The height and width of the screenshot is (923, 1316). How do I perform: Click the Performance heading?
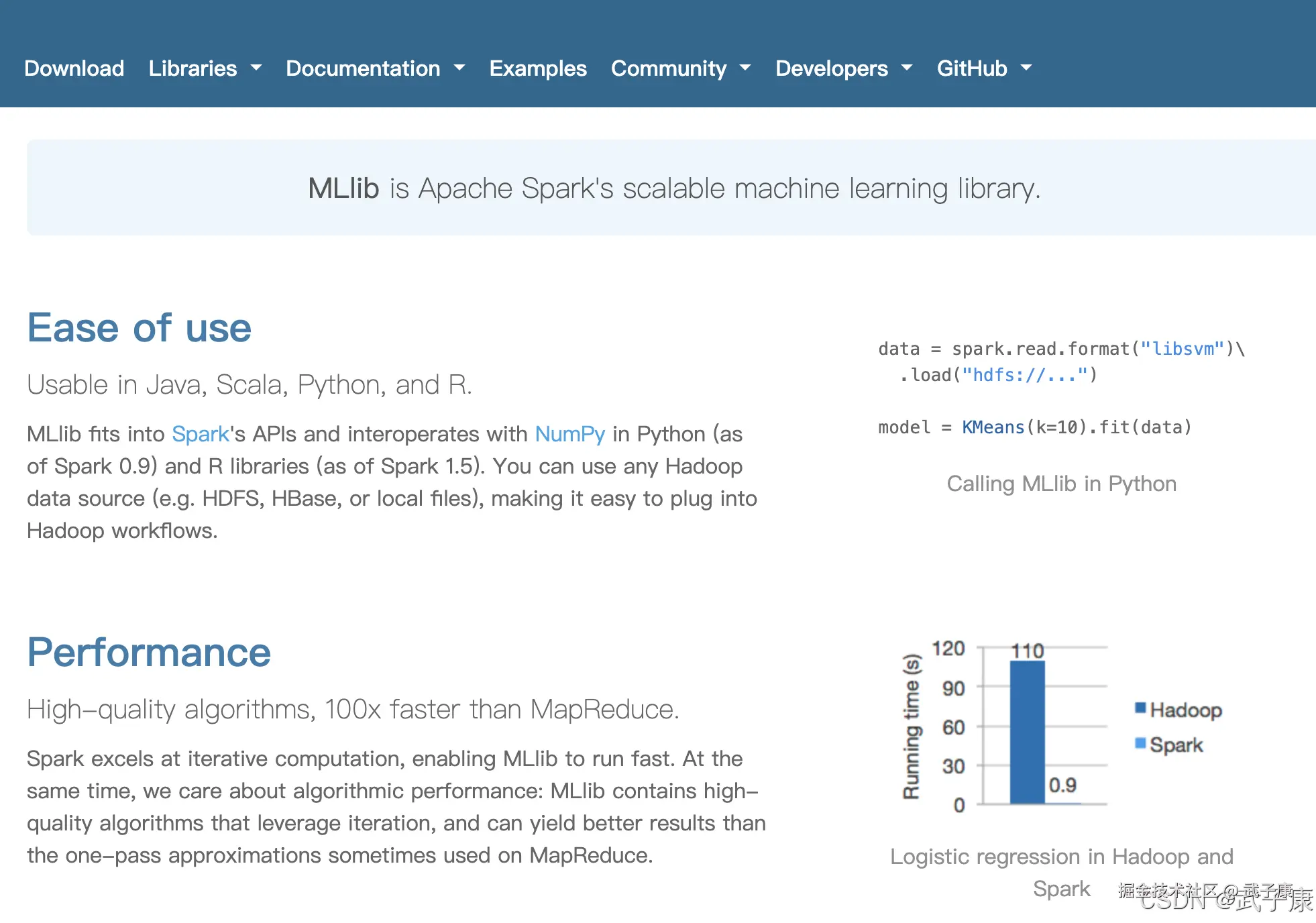pyautogui.click(x=149, y=652)
